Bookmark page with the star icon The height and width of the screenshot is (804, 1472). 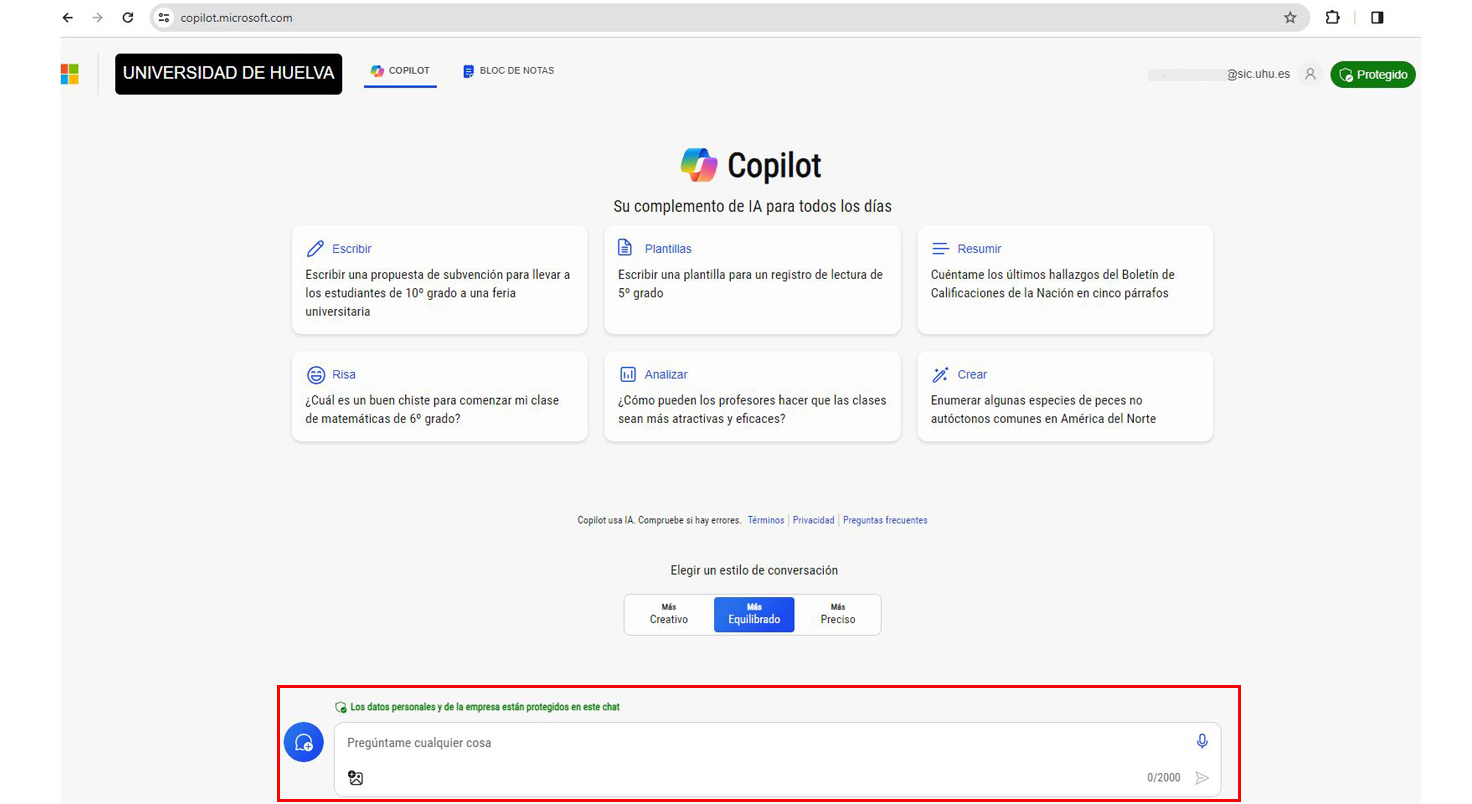tap(1290, 18)
